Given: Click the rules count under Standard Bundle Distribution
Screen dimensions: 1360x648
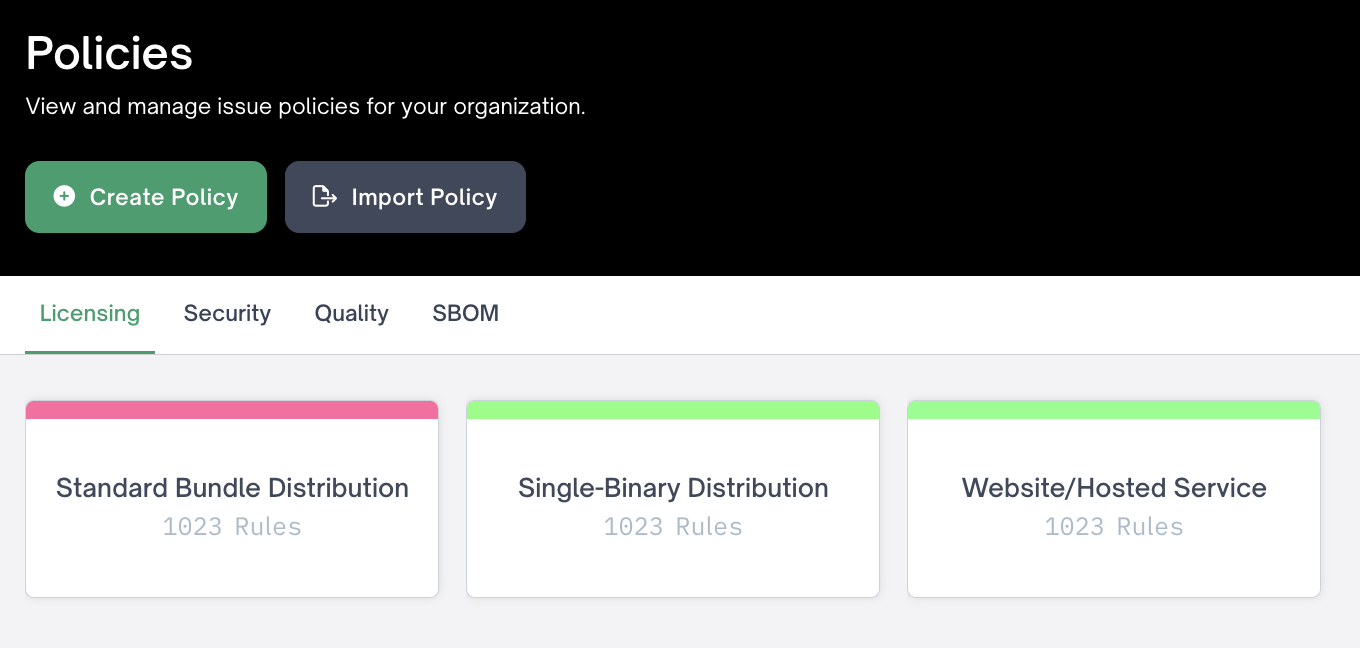Looking at the screenshot, I should 232,527.
